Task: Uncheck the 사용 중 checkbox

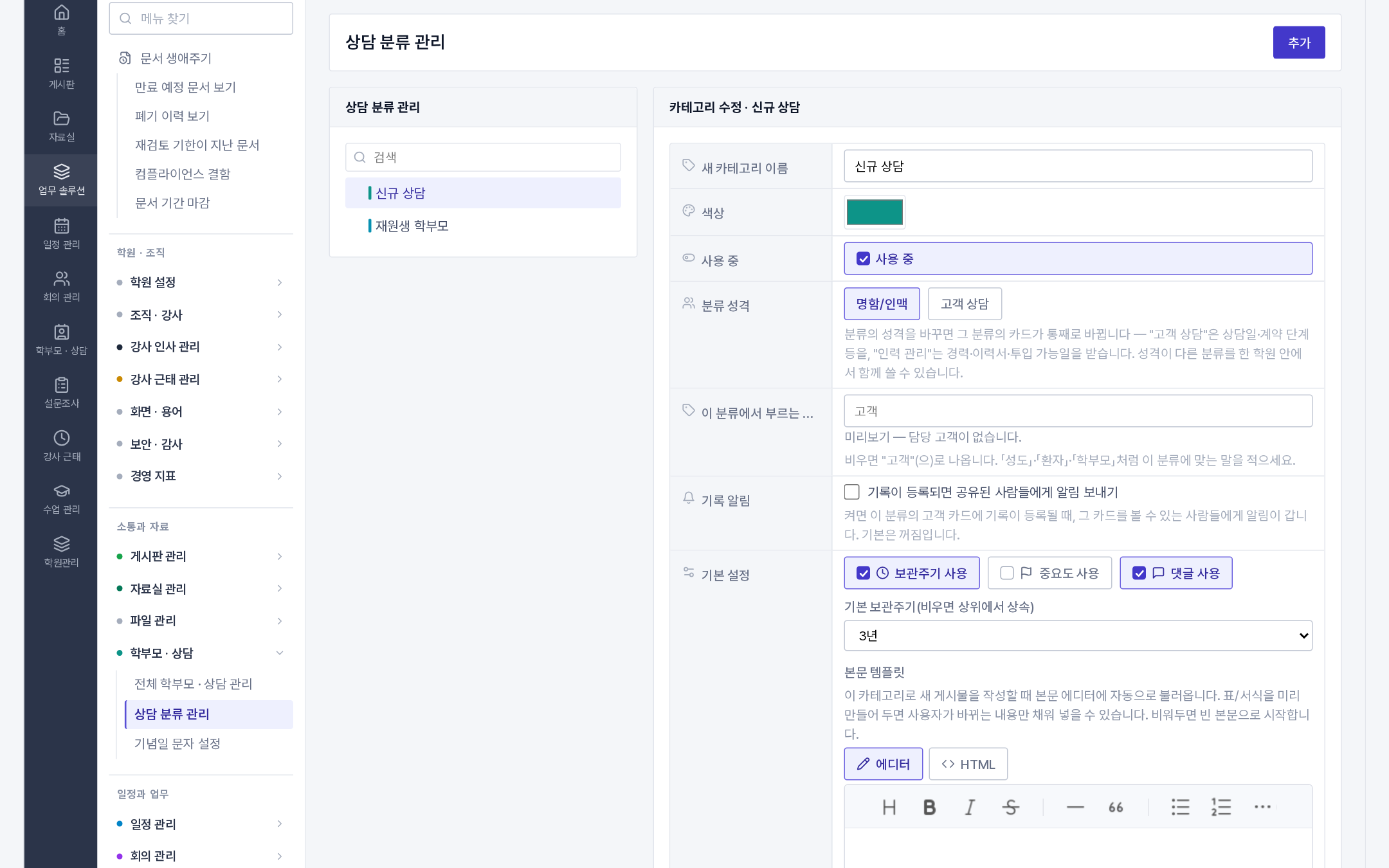Action: pyautogui.click(x=863, y=258)
